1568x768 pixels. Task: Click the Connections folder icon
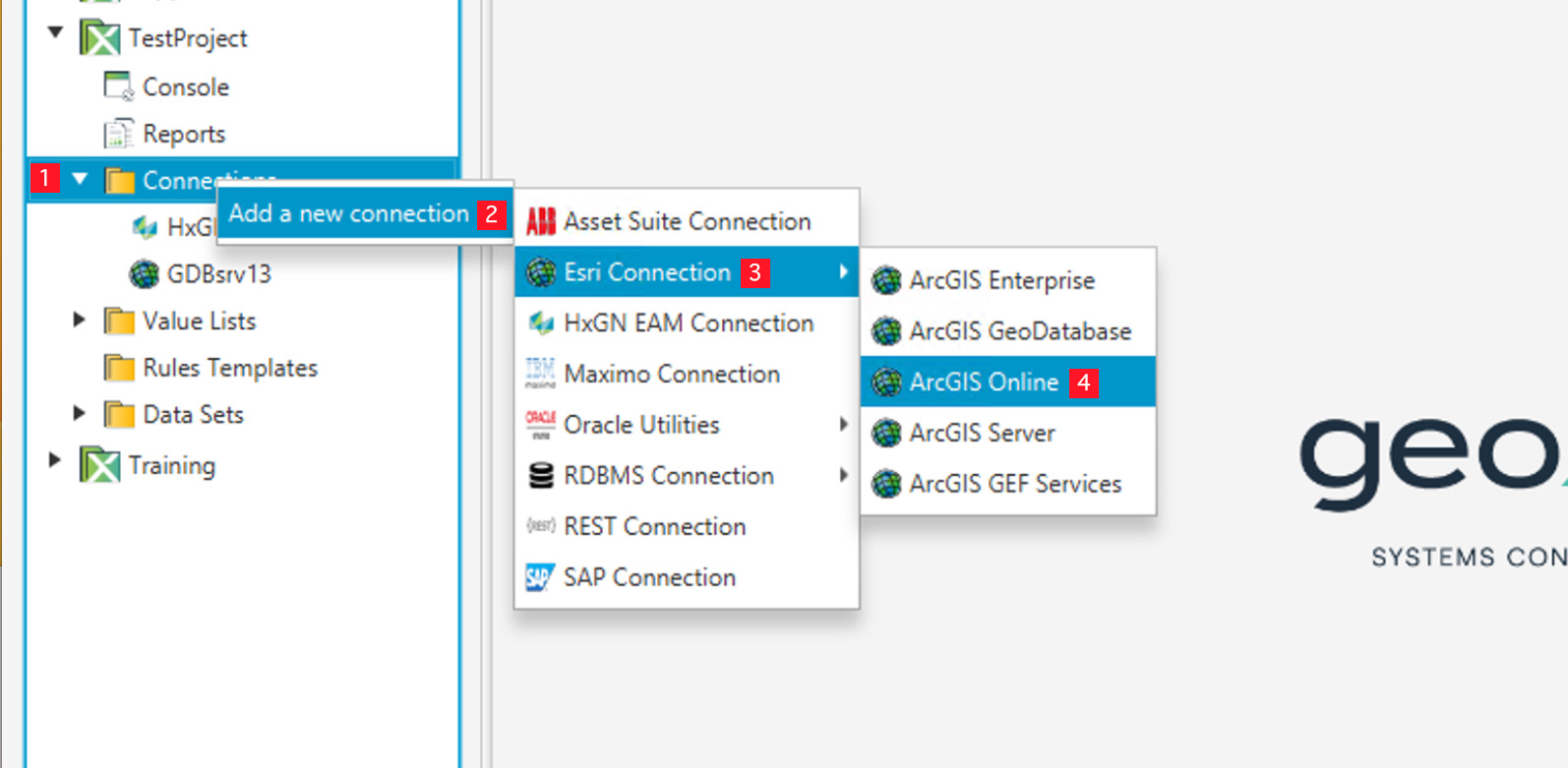(x=120, y=181)
